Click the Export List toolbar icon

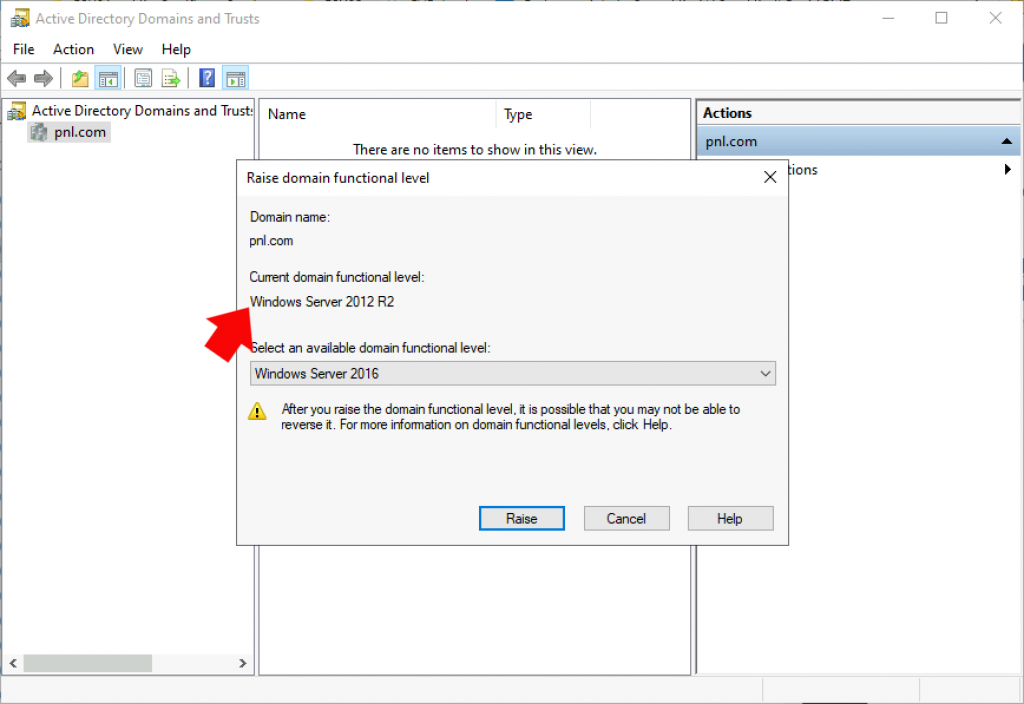click(171, 78)
